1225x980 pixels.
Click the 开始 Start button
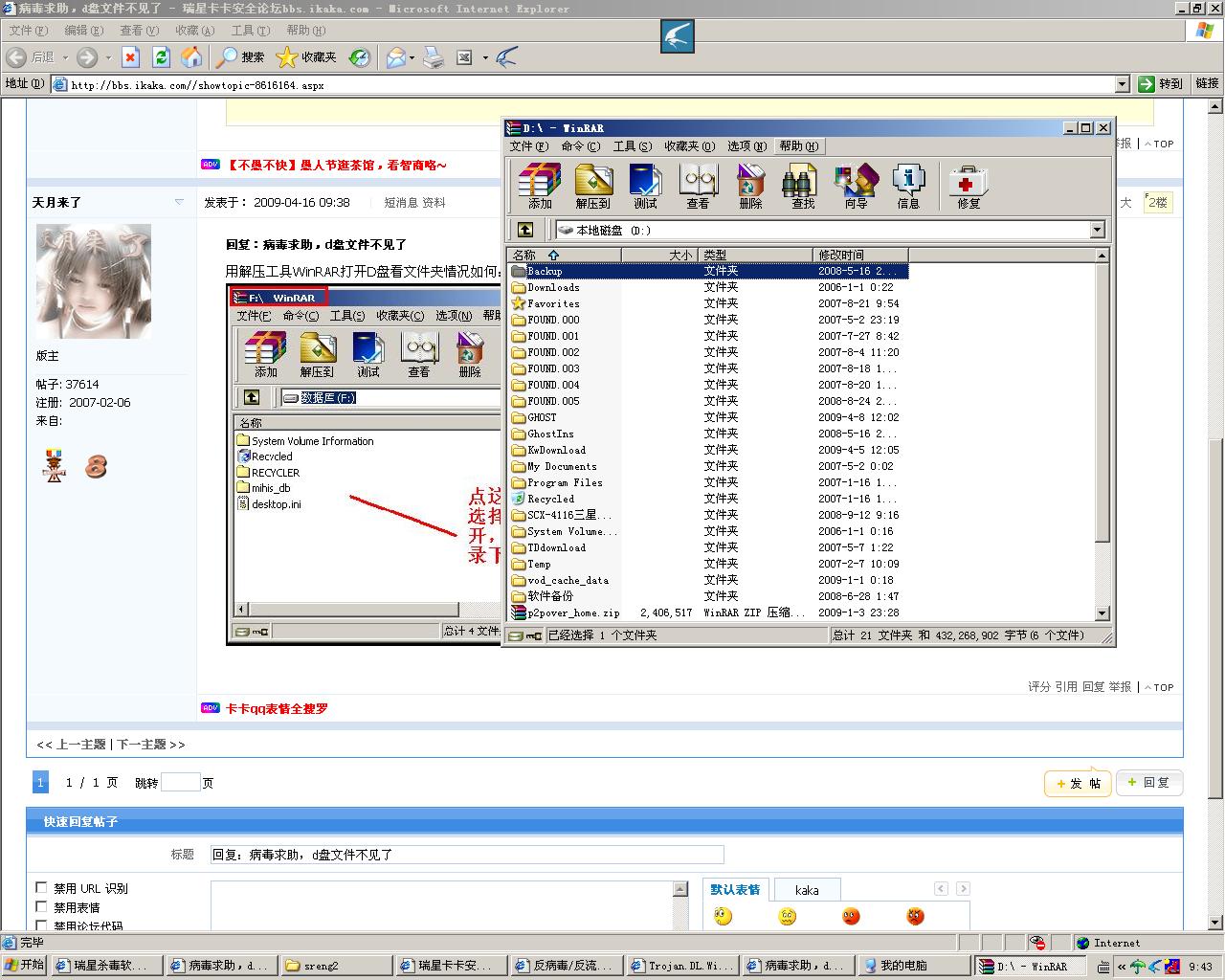[25, 966]
